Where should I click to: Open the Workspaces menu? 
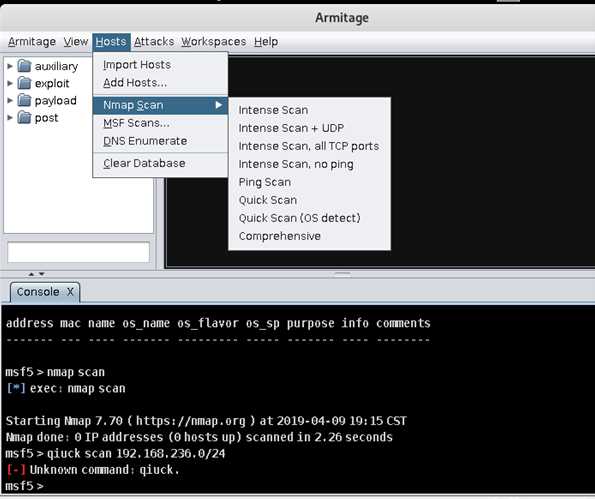[214, 42]
